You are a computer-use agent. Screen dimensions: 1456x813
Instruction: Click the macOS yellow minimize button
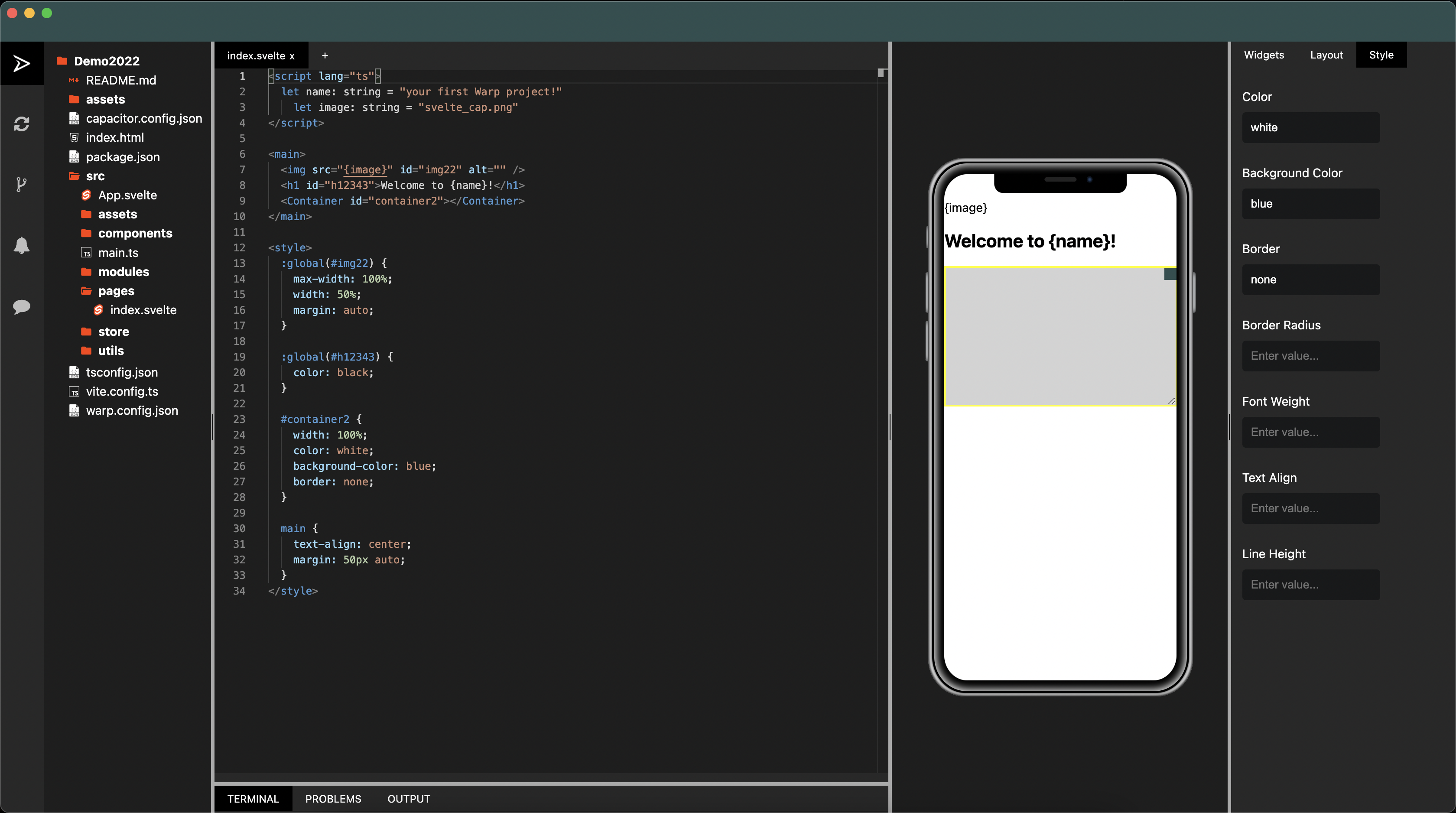tap(29, 13)
